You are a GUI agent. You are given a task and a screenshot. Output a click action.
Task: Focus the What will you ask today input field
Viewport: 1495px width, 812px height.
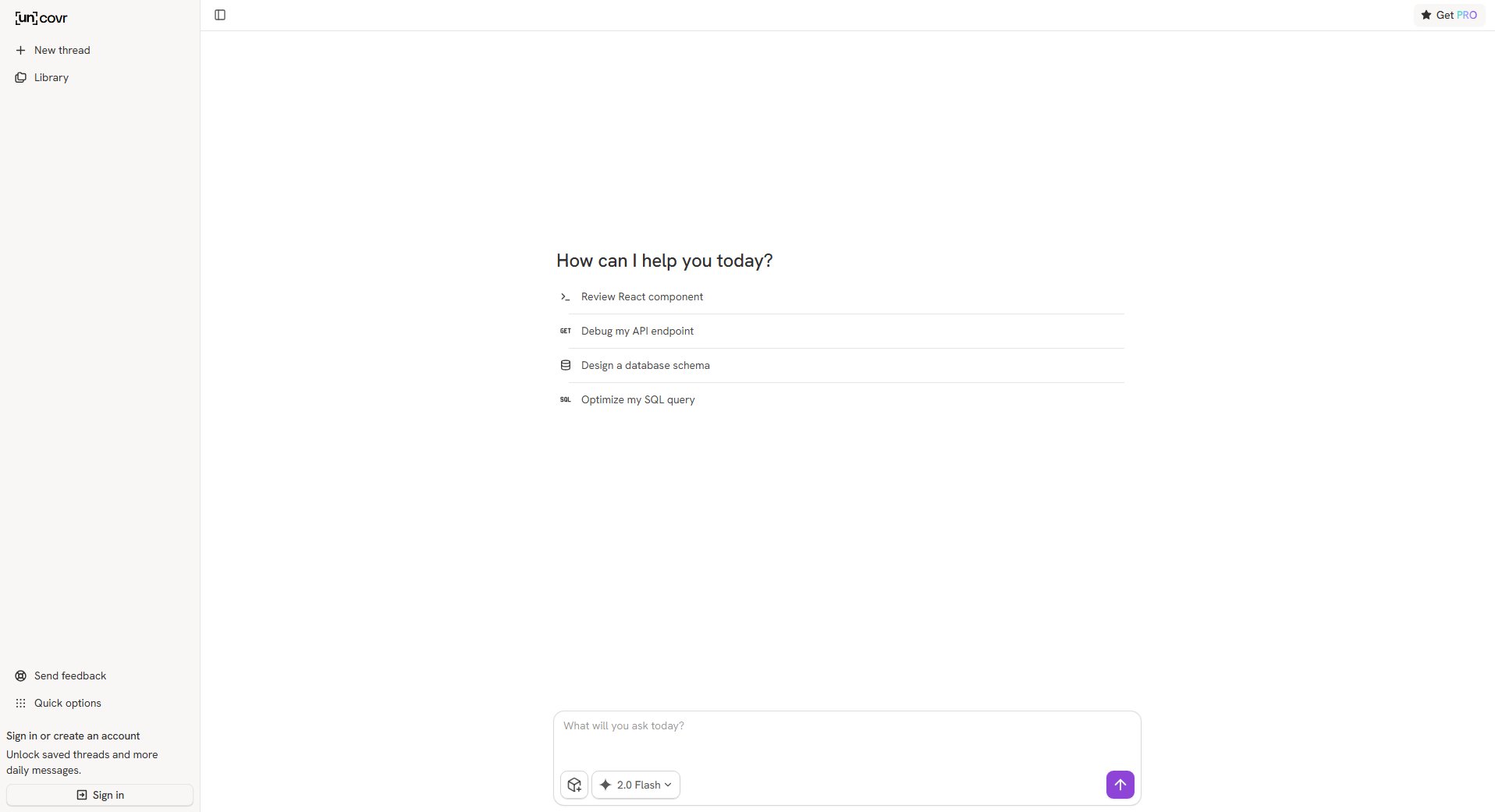pos(846,725)
